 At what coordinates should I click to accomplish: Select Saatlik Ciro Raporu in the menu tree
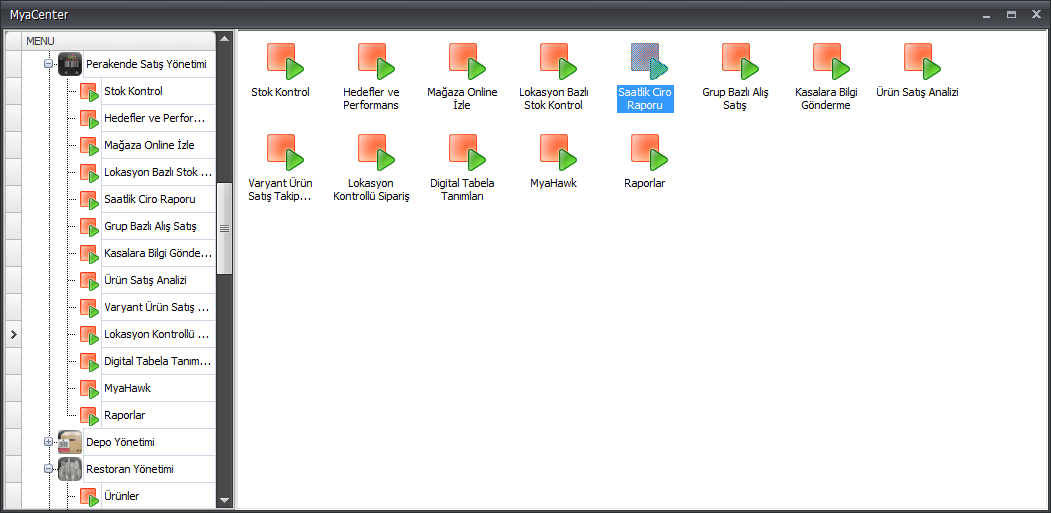point(150,199)
